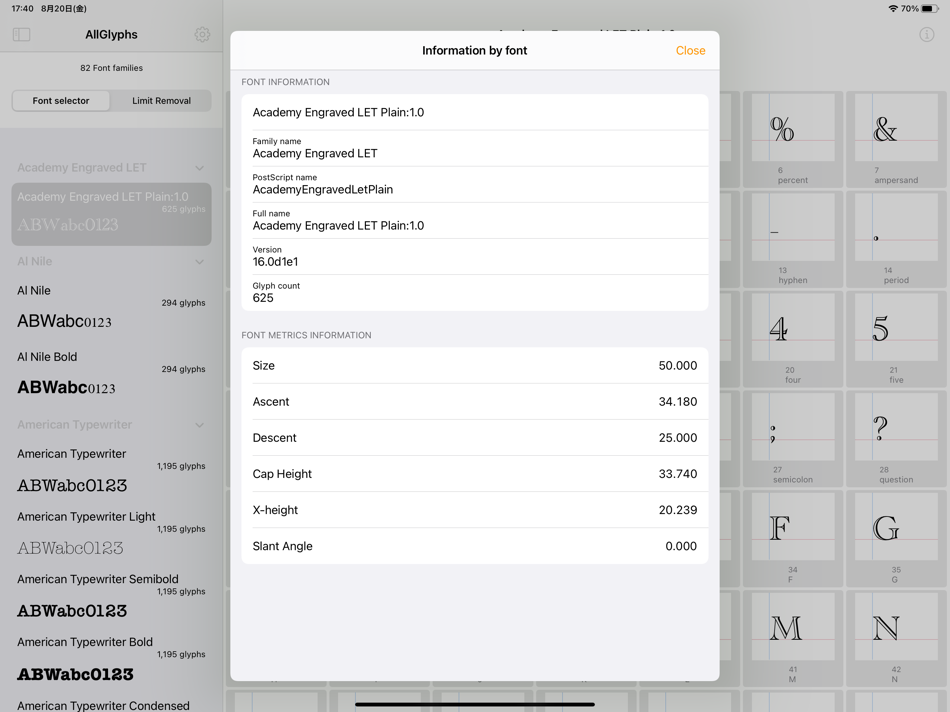Collapse the Academy Engraved LET family chevron
Screen dimensions: 950x712
(x=199, y=168)
